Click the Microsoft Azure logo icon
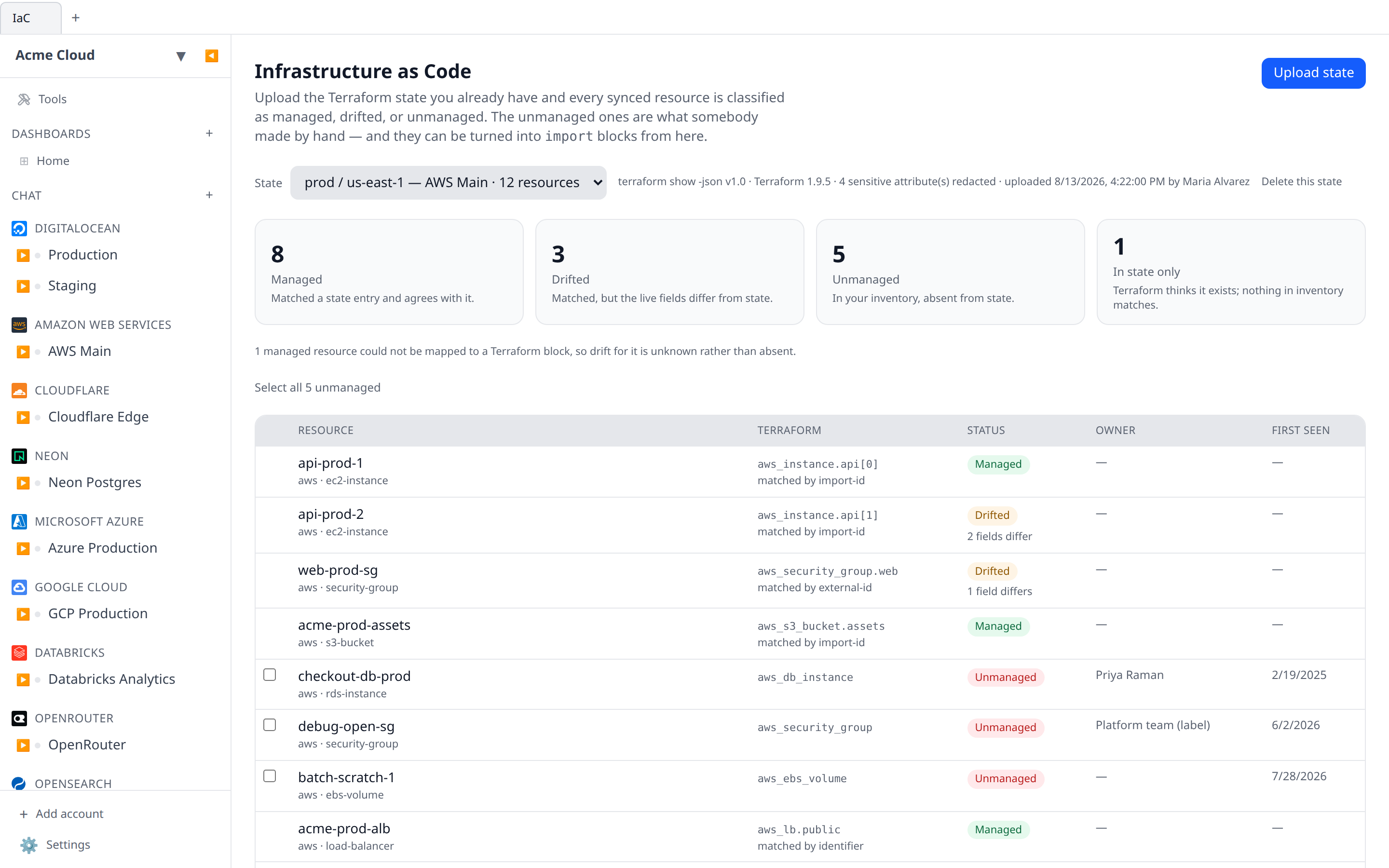This screenshot has height=868, width=1389. click(x=19, y=521)
